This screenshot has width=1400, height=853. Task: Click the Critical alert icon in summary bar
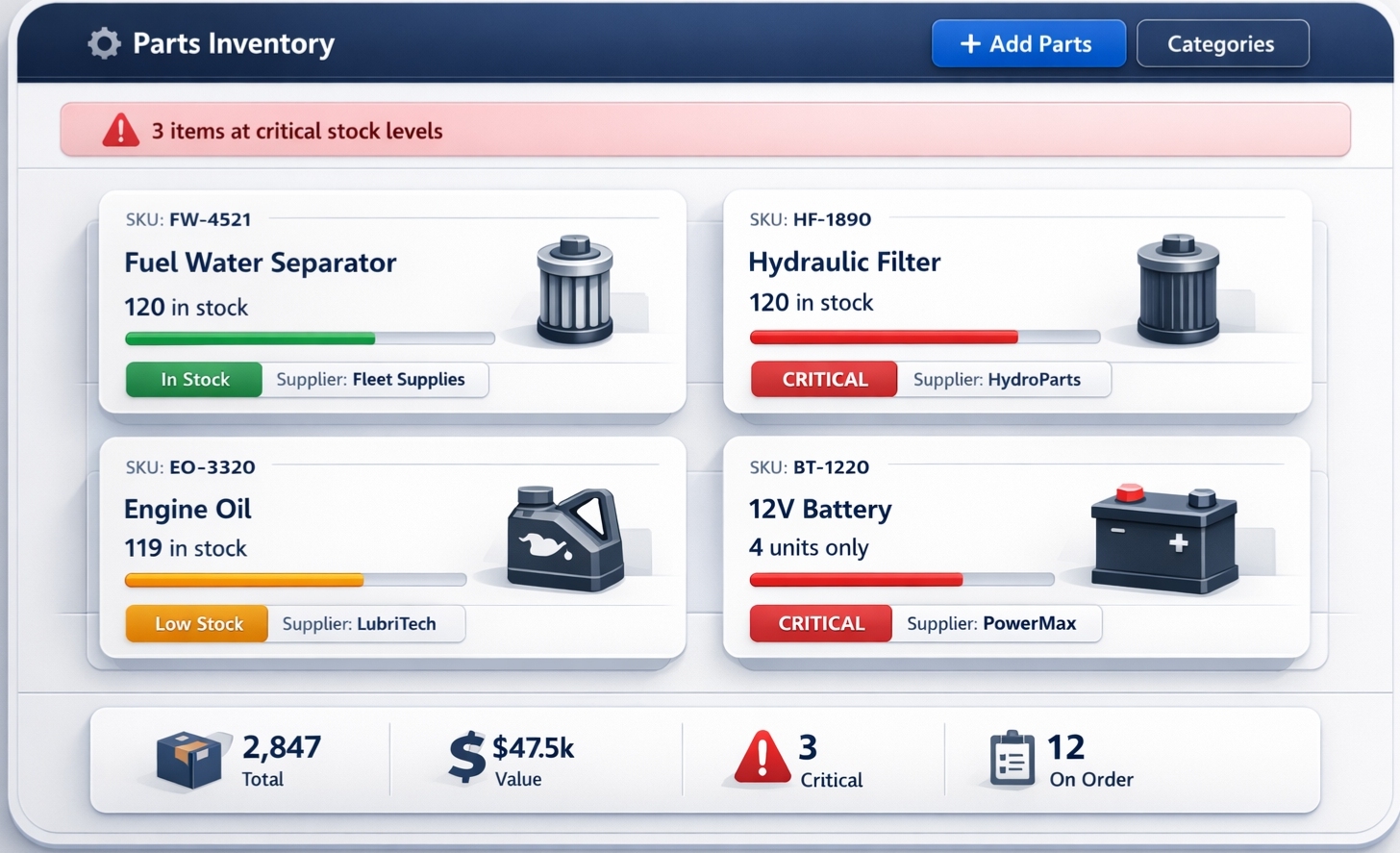coord(761,758)
